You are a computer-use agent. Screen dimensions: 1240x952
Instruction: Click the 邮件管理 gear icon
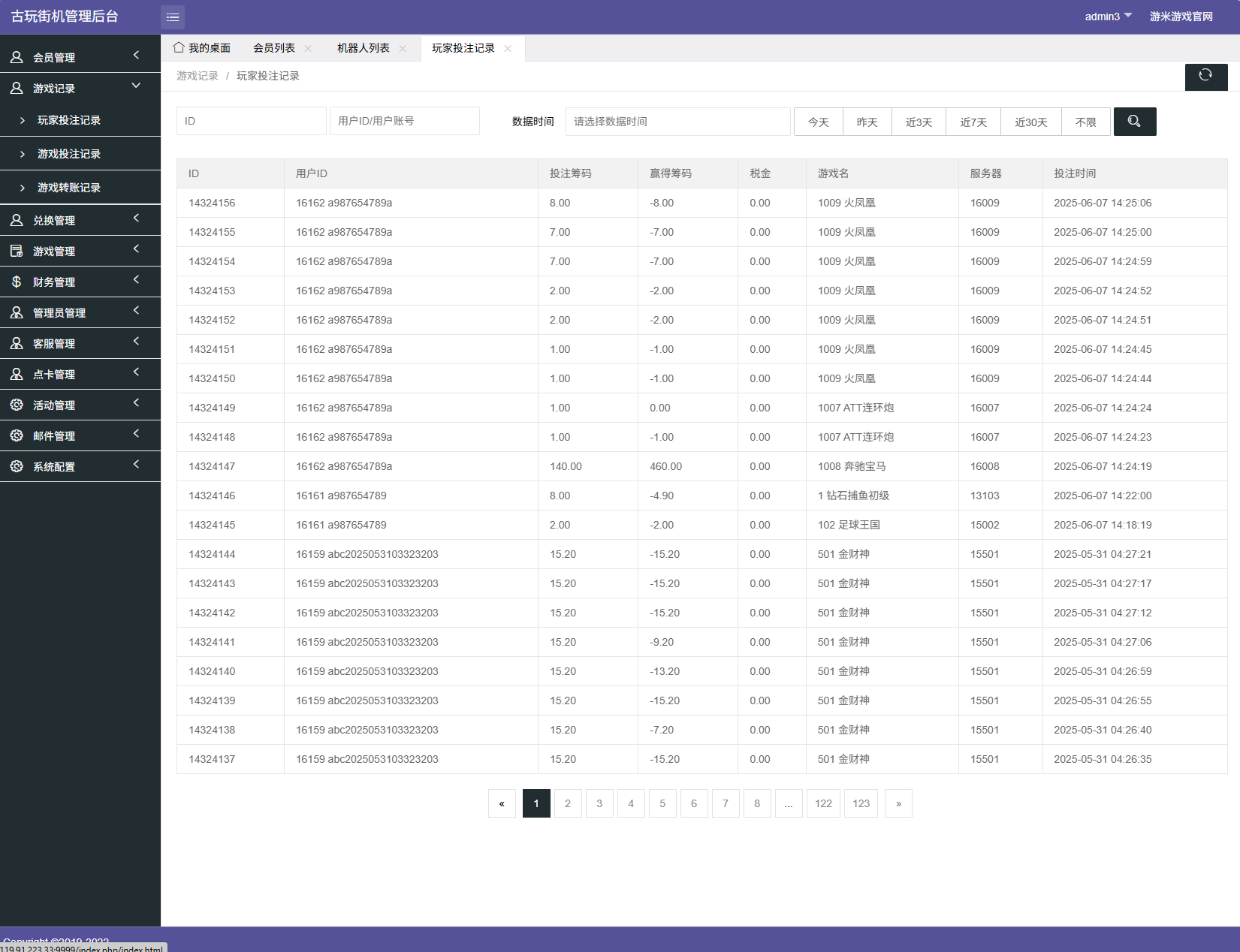point(17,435)
